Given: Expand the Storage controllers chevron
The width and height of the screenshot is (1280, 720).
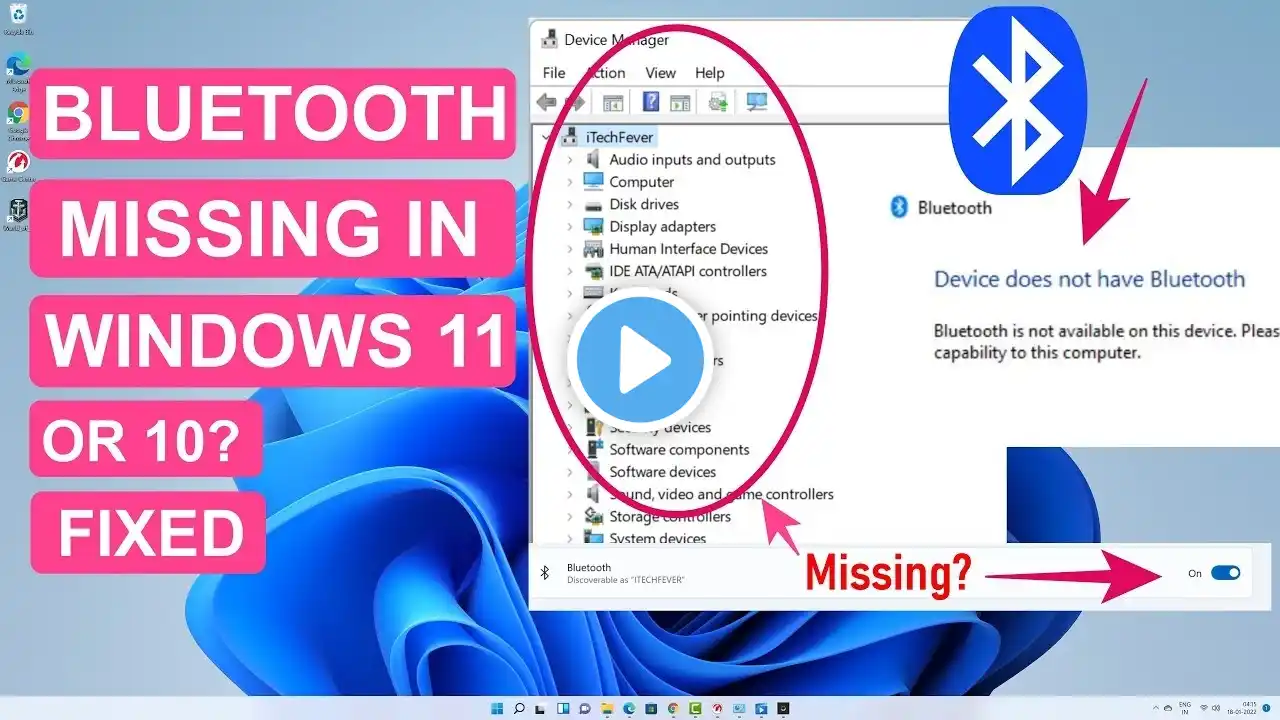Looking at the screenshot, I should click(570, 517).
